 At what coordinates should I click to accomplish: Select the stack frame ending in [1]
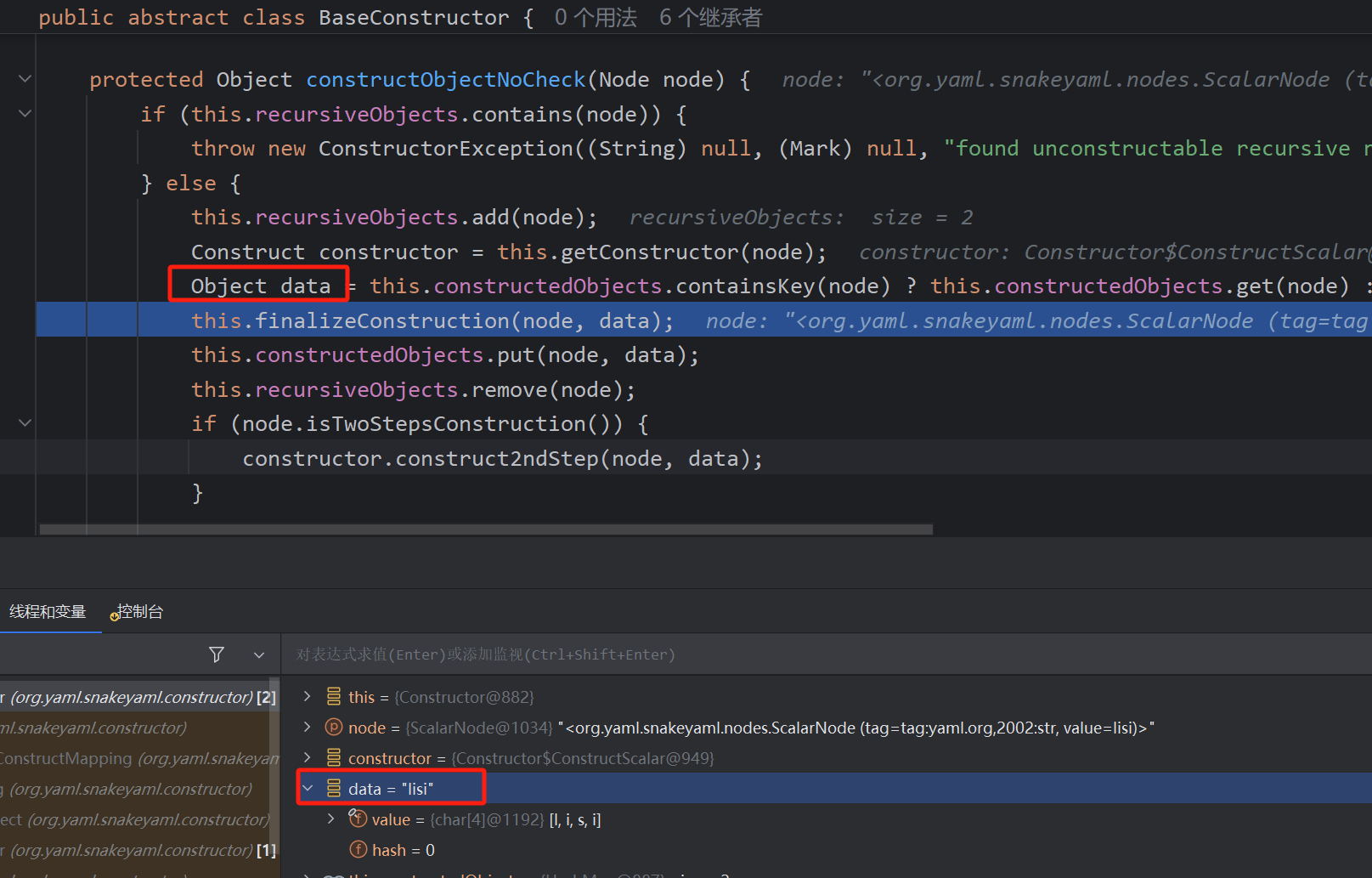tap(138, 850)
